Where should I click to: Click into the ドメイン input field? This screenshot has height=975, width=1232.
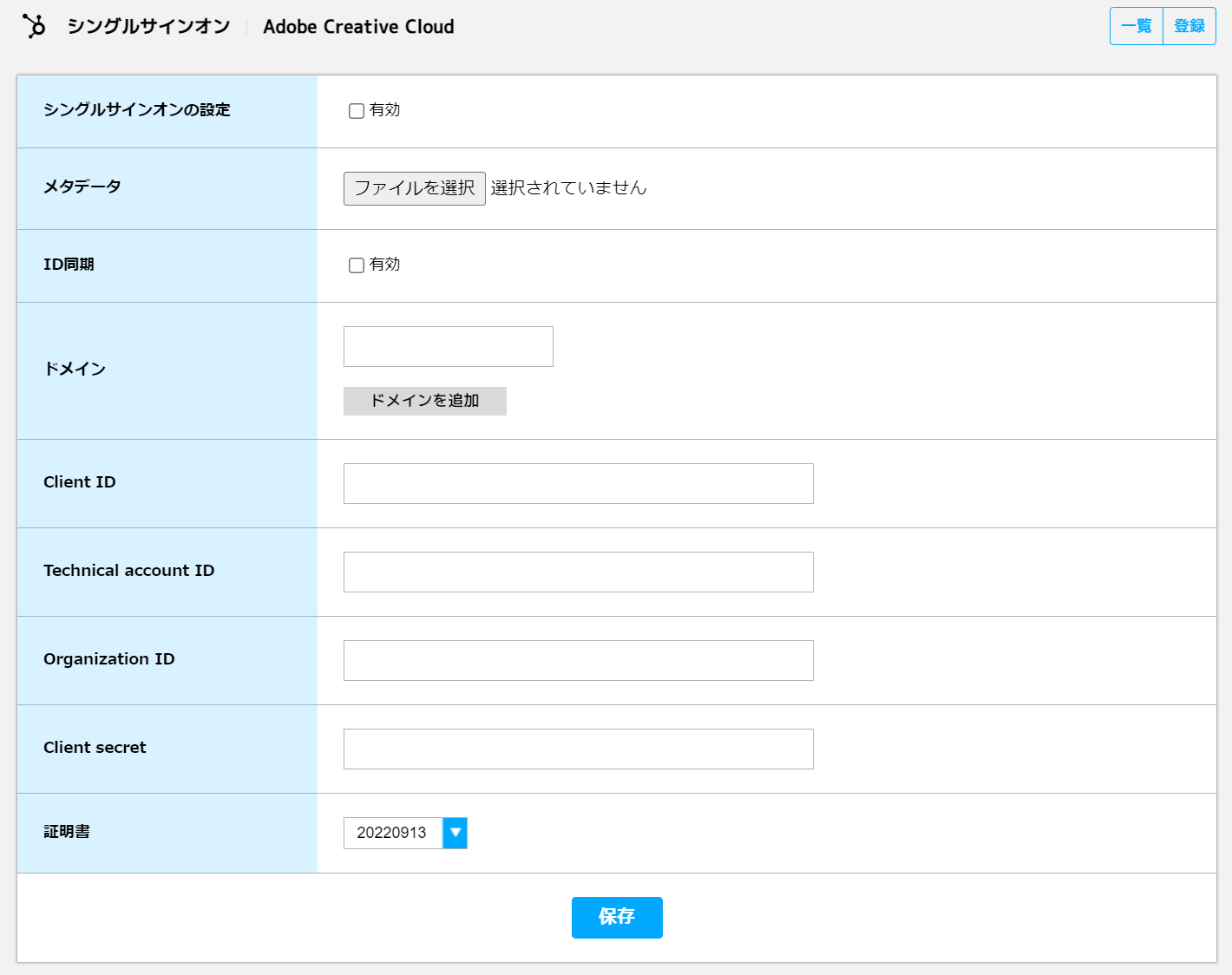point(448,345)
